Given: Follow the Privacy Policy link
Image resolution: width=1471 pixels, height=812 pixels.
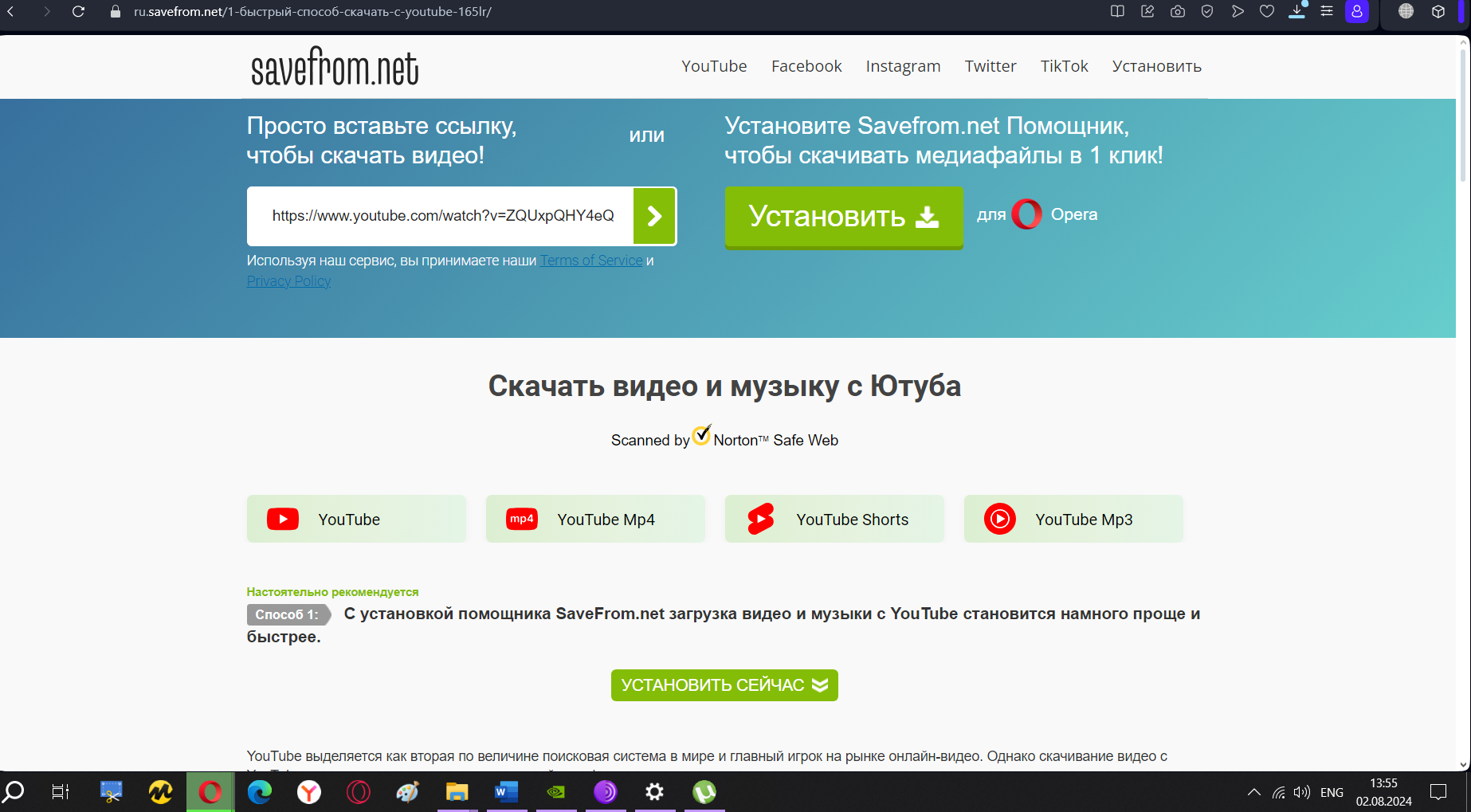Looking at the screenshot, I should click(x=288, y=281).
